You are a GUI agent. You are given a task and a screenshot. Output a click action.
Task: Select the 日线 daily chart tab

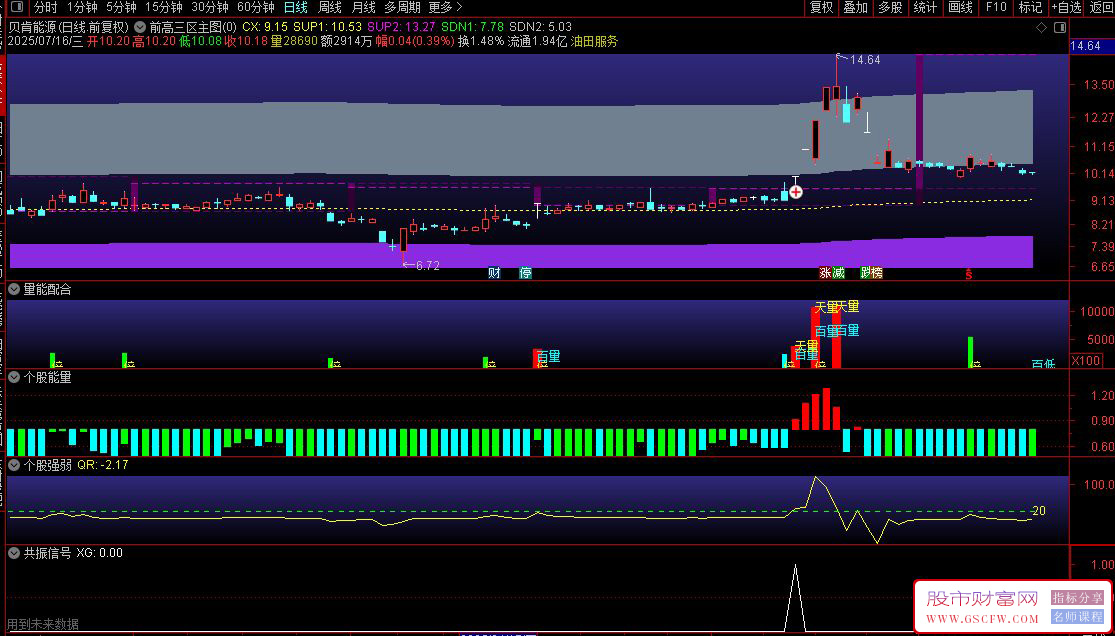pyautogui.click(x=296, y=8)
